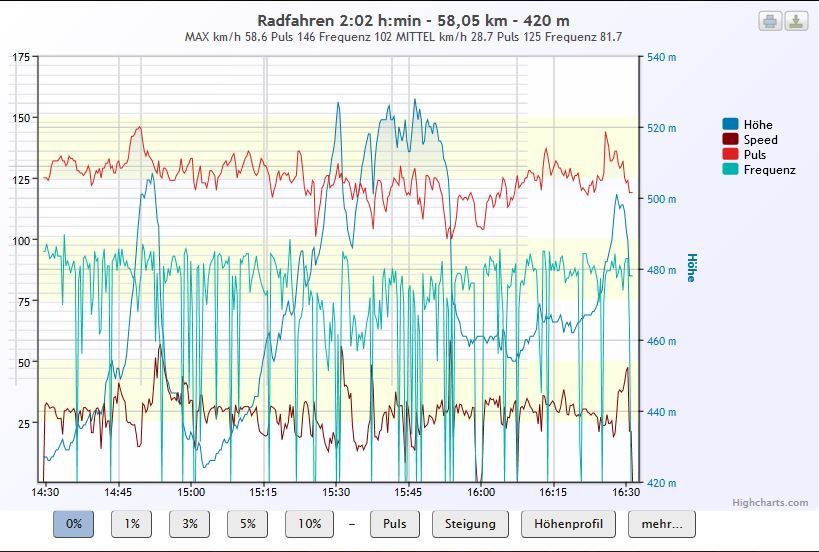Toggle the Höhe series in legend
This screenshot has height=552, width=819.
coord(758,125)
